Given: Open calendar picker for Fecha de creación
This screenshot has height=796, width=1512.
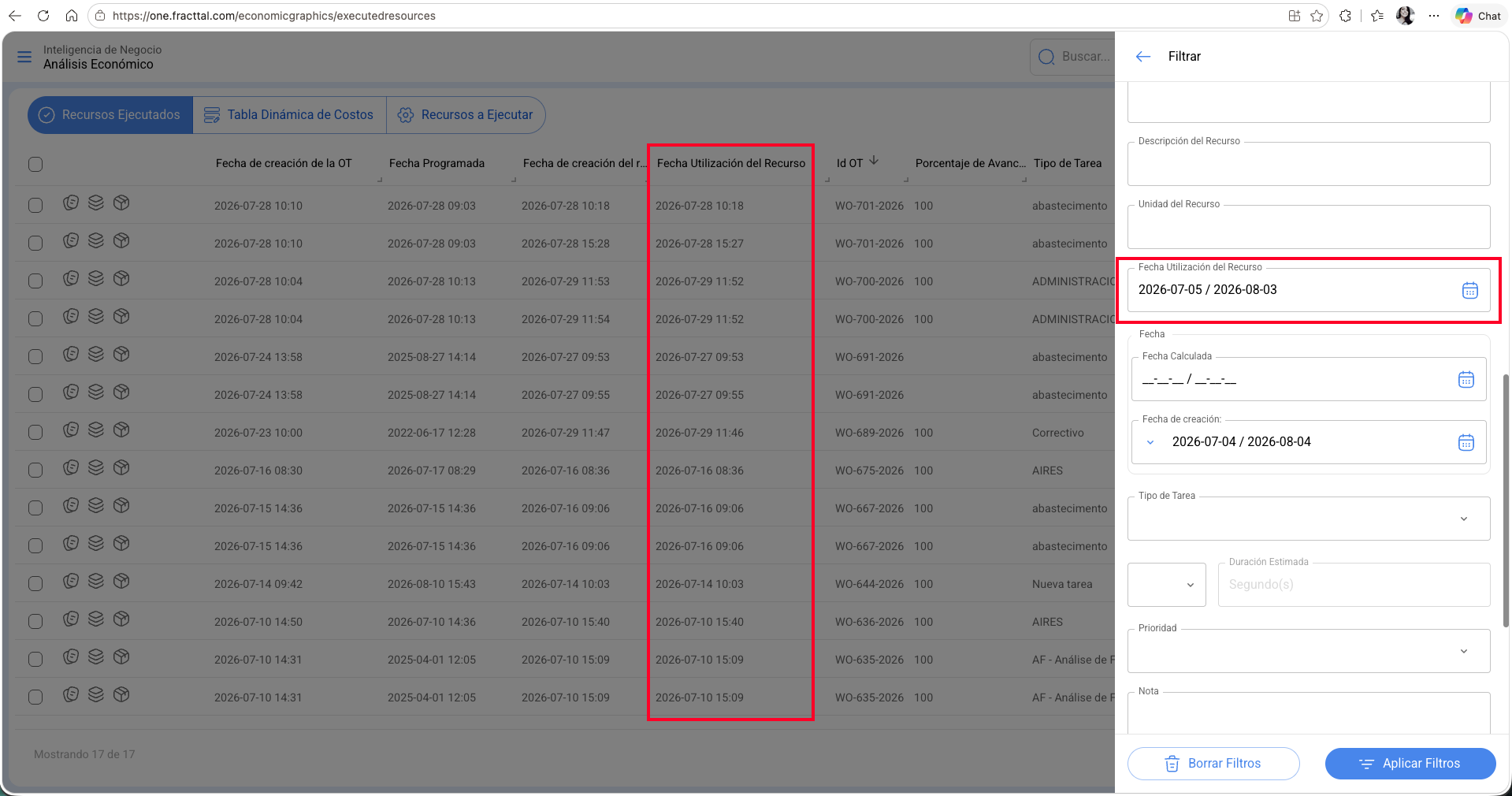Looking at the screenshot, I should pyautogui.click(x=1466, y=442).
